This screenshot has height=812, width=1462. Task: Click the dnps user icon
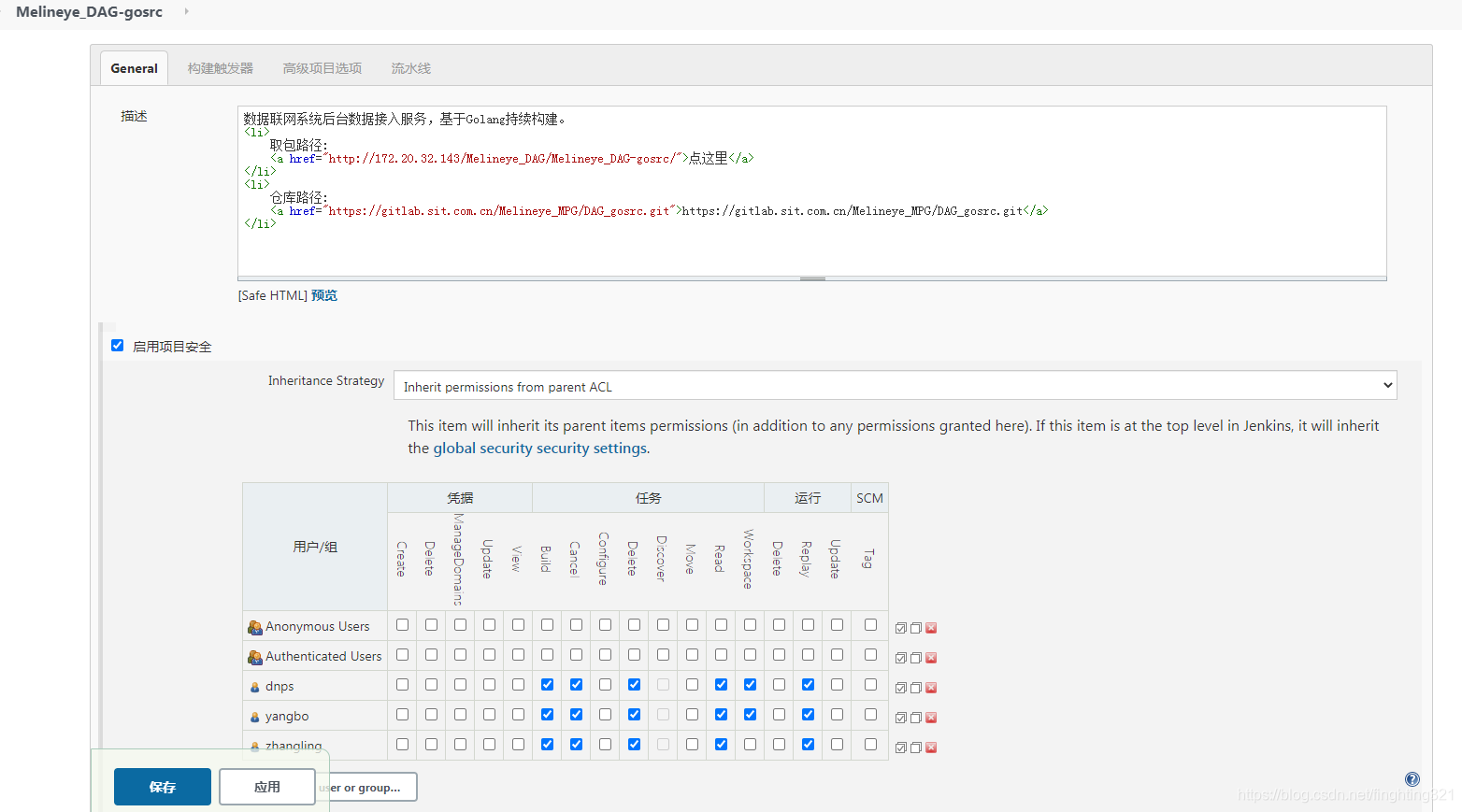click(254, 687)
